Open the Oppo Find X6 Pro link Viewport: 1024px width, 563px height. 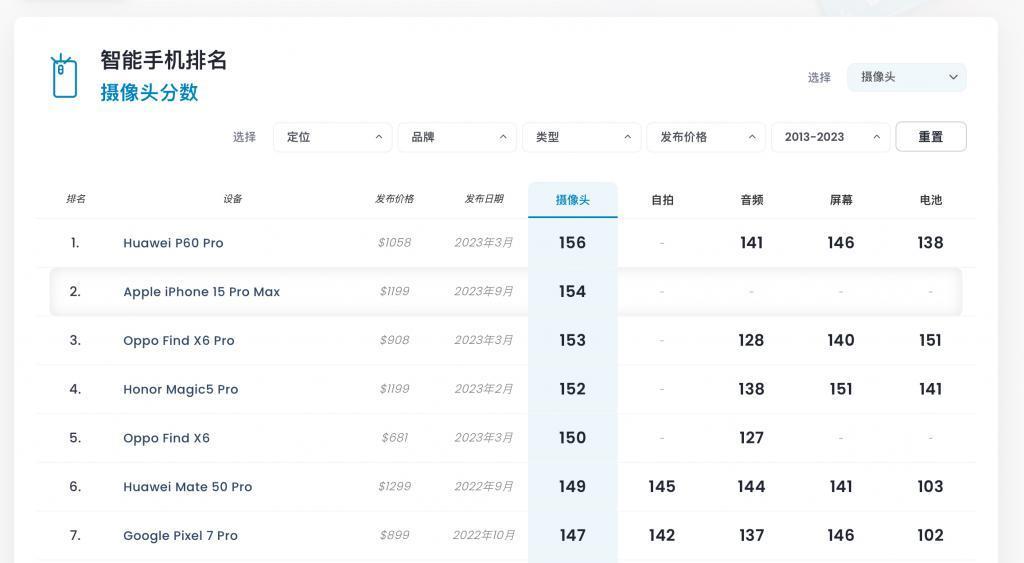pos(178,340)
